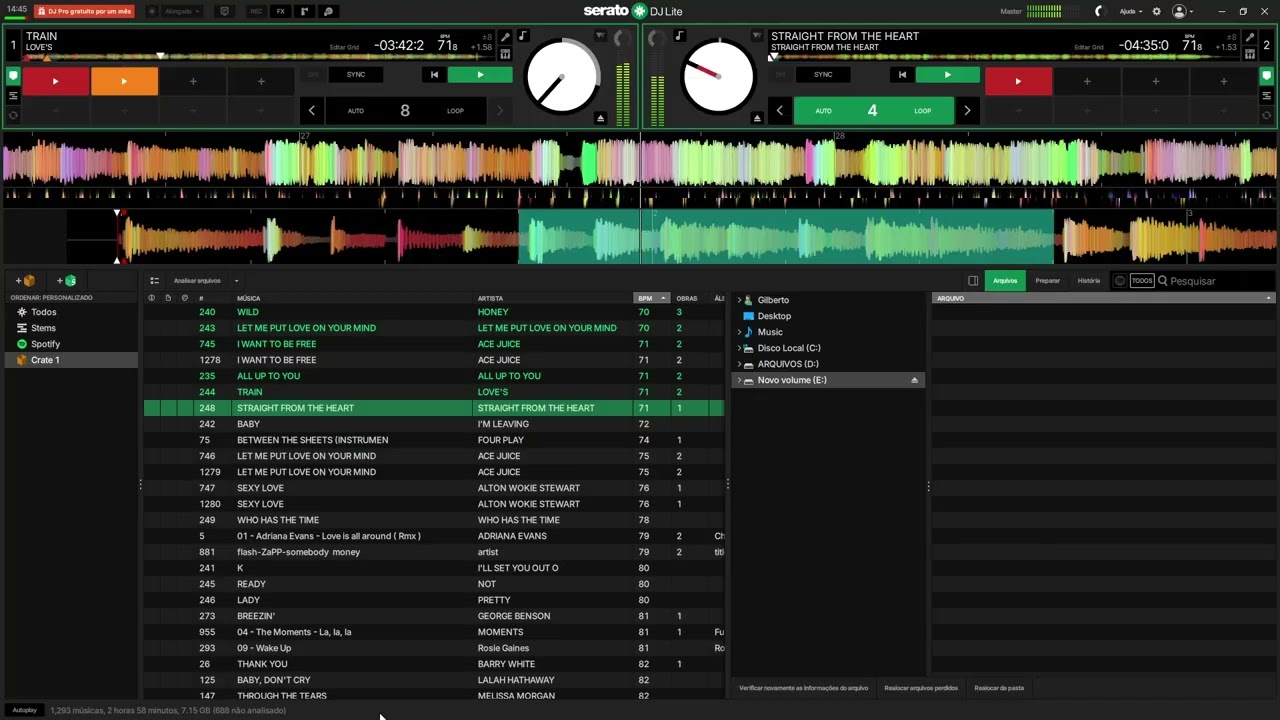Toggle the Autoplay button
Image resolution: width=1280 pixels, height=720 pixels.
[24, 710]
